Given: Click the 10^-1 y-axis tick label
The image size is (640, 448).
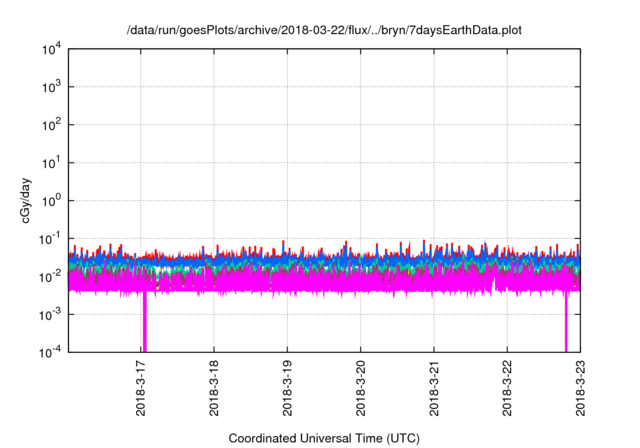Looking at the screenshot, I should click(50, 239).
